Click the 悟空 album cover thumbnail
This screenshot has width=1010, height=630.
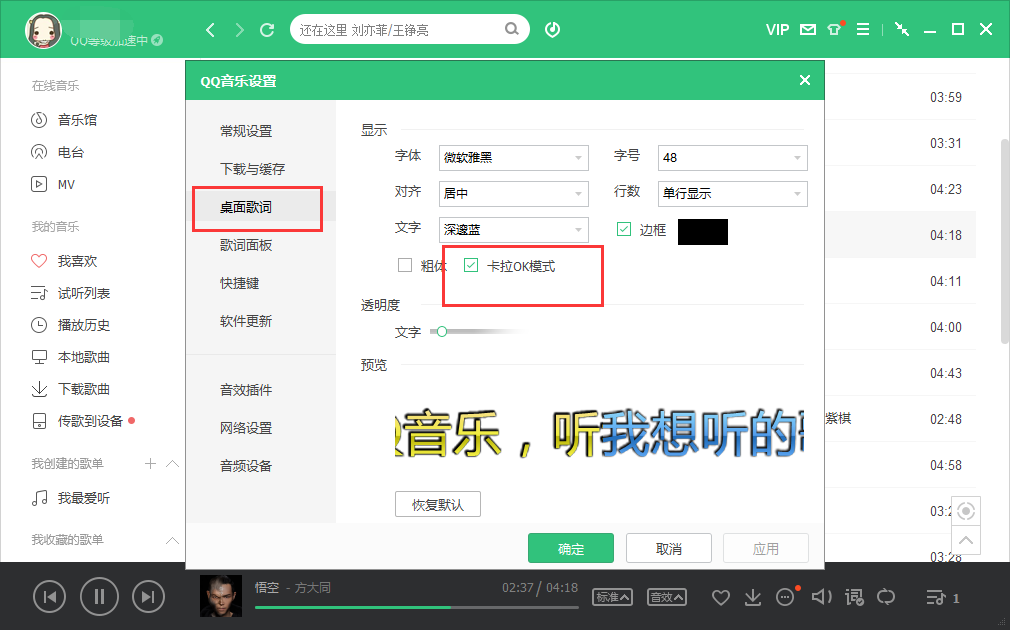(x=221, y=596)
